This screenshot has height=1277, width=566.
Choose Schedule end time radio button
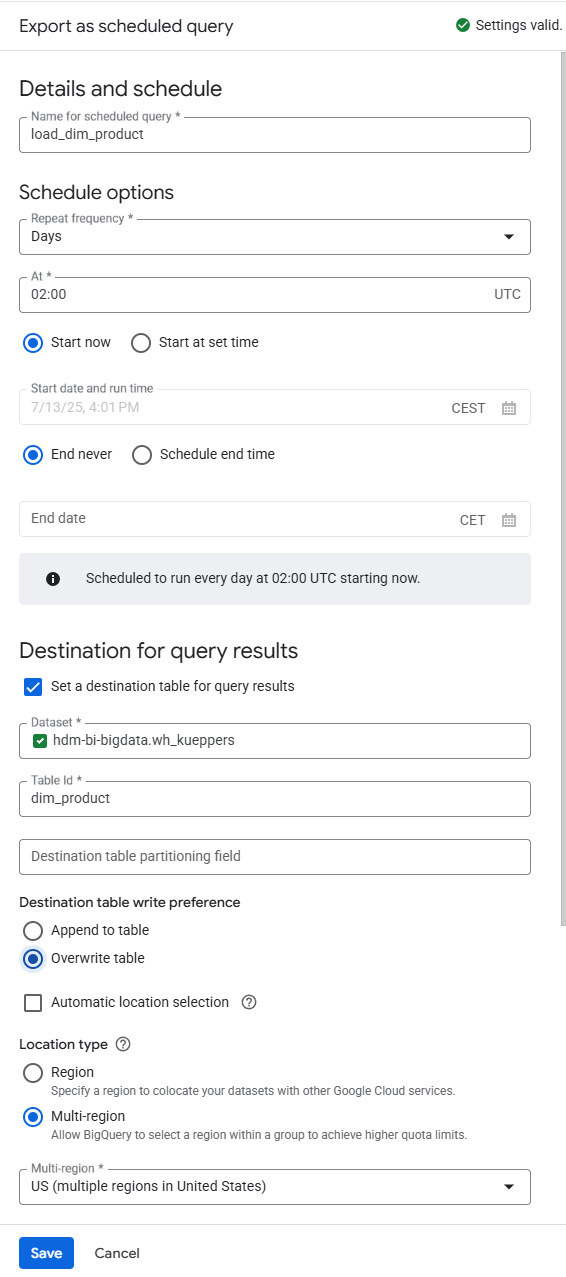pyautogui.click(x=142, y=454)
